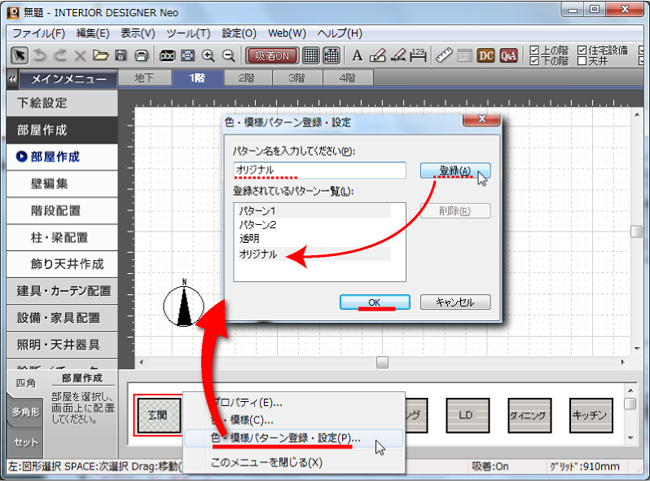
Task: Click the selection arrow tool in toolbar
Action: pyautogui.click(x=18, y=55)
